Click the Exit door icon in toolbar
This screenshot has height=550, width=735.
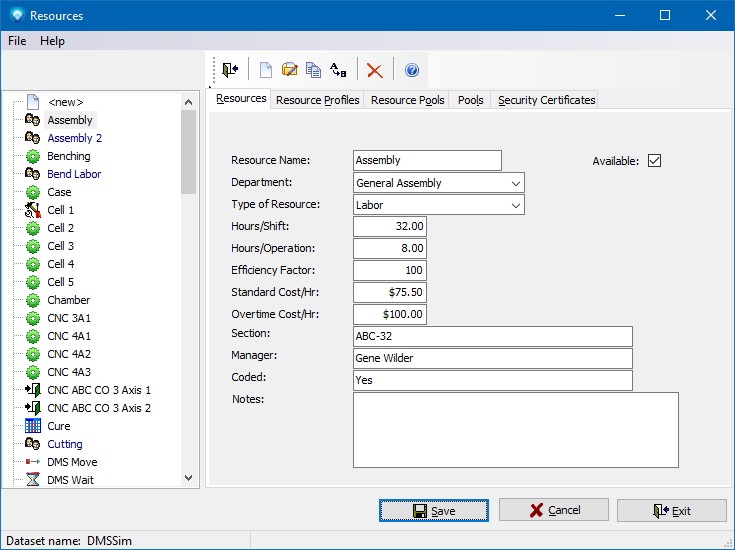click(231, 70)
